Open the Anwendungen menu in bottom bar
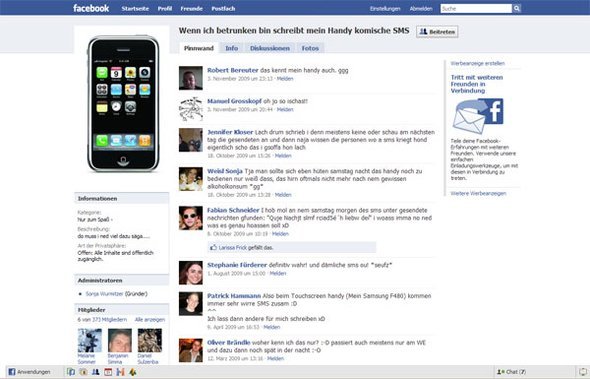This screenshot has height=379, width=590. pos(29,372)
